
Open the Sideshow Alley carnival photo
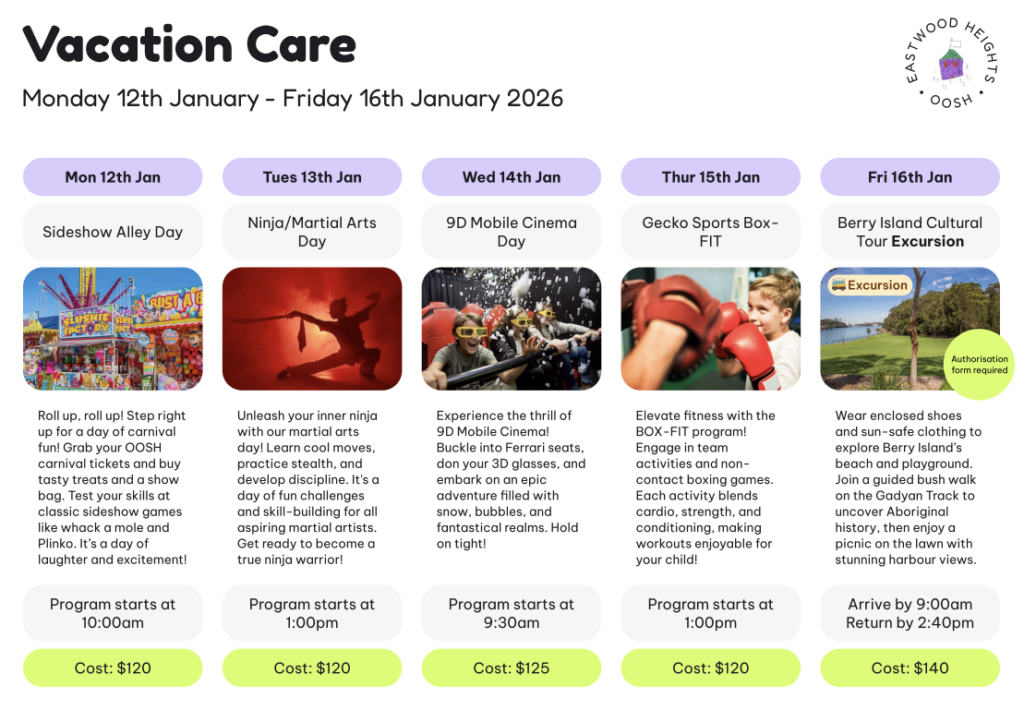(112, 328)
